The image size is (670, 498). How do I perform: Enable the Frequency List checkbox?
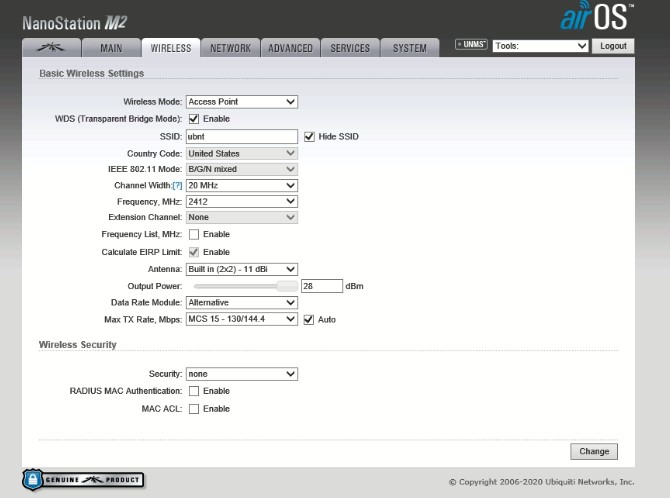tap(194, 234)
